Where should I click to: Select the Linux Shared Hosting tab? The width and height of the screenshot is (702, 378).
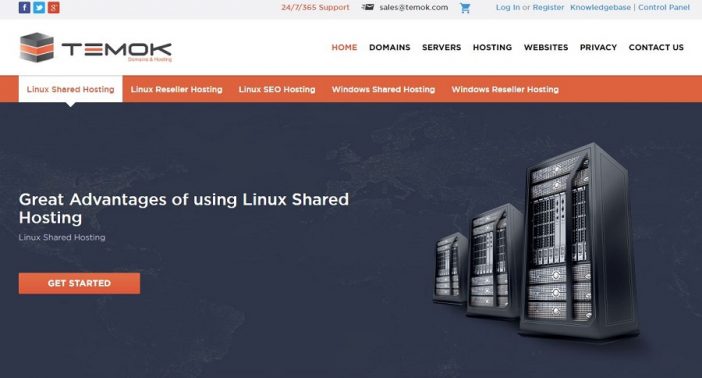tap(70, 89)
